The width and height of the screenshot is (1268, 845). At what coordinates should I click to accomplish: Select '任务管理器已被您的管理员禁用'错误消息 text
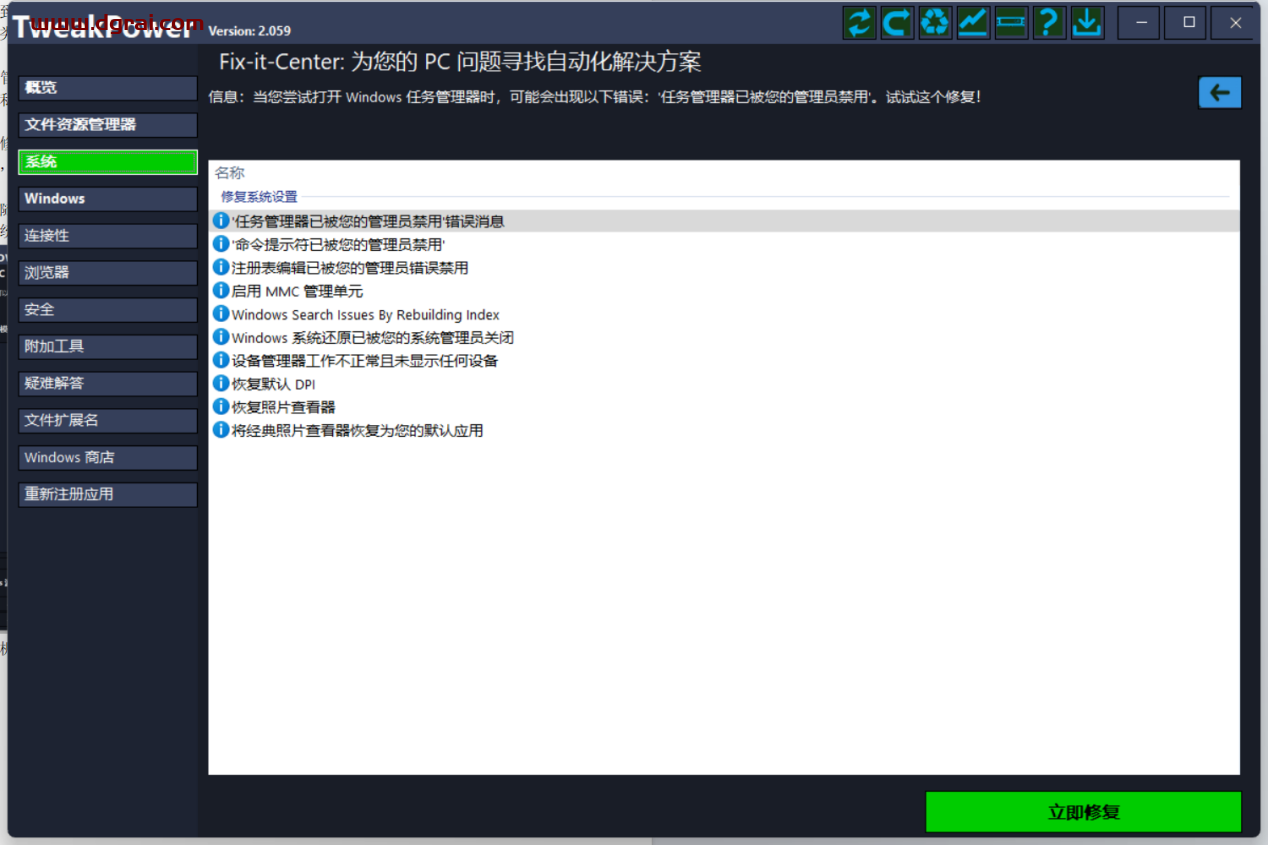368,221
